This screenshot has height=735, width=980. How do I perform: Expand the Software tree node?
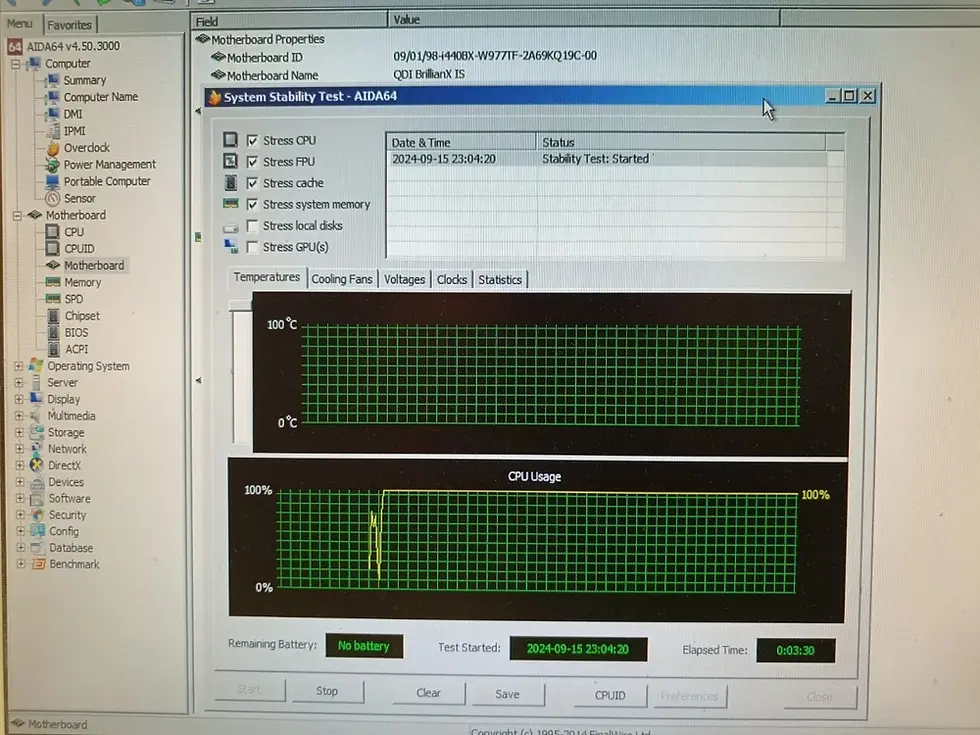(20, 498)
